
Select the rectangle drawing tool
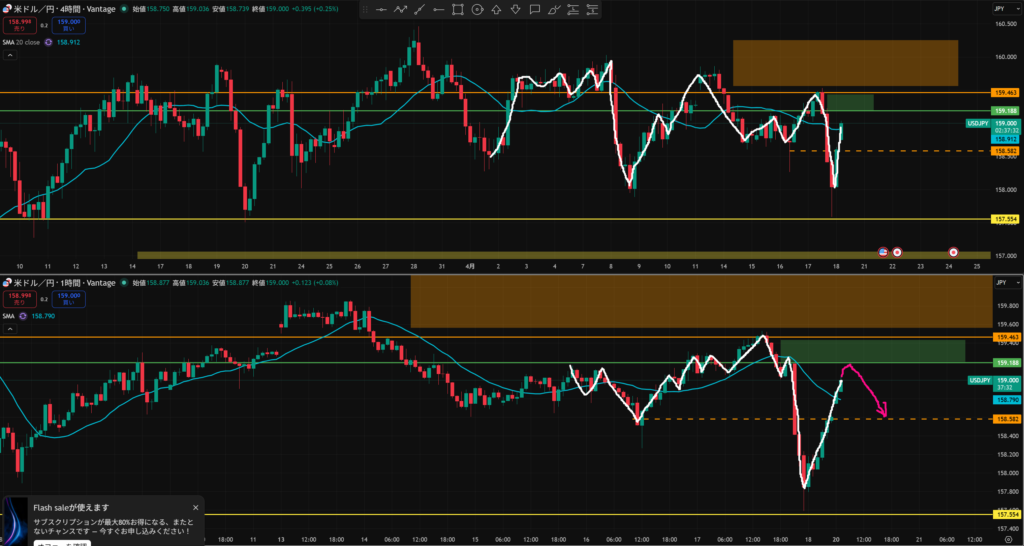click(x=457, y=10)
